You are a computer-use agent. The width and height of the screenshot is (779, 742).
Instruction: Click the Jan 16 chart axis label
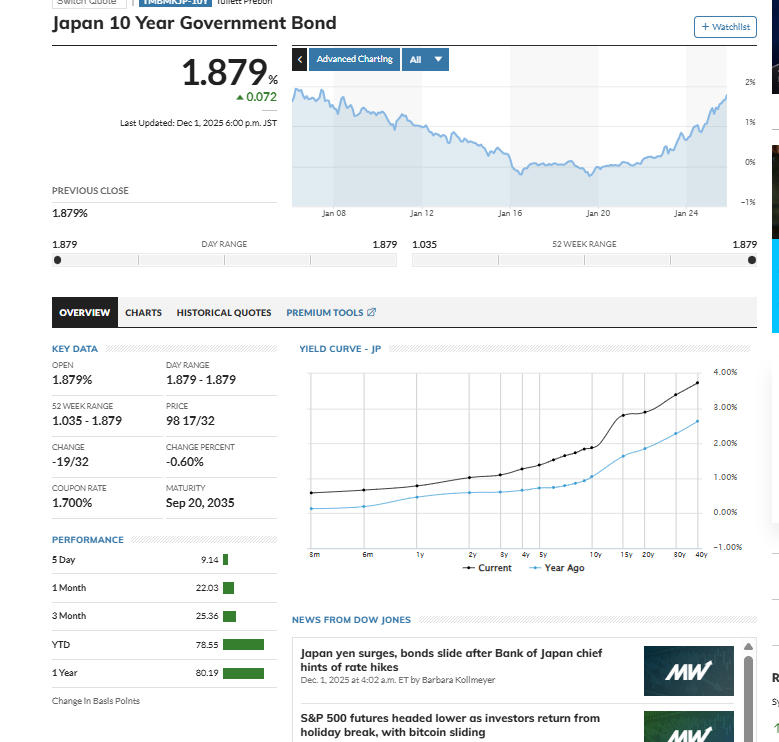point(510,213)
